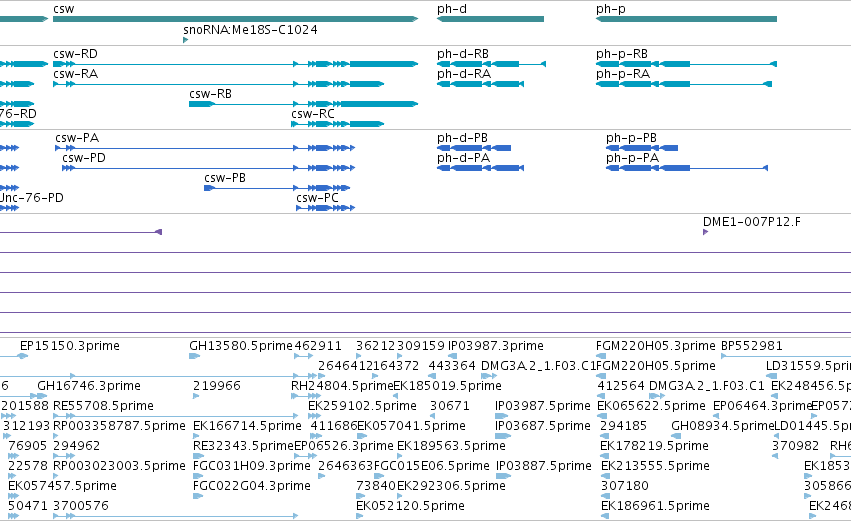Open the ph-d-PA protein label
The image size is (851, 521).
(x=463, y=158)
